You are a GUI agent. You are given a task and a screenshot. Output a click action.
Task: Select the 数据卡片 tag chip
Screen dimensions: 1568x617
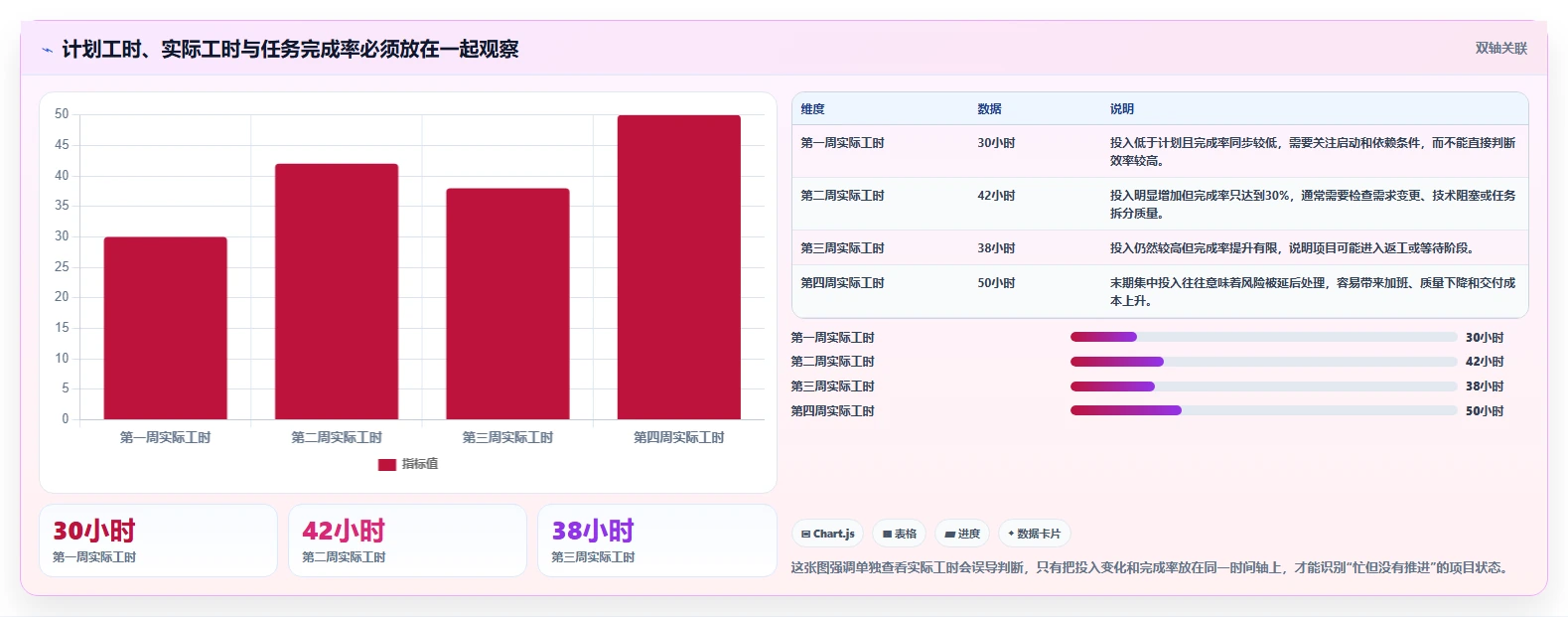(x=1034, y=534)
